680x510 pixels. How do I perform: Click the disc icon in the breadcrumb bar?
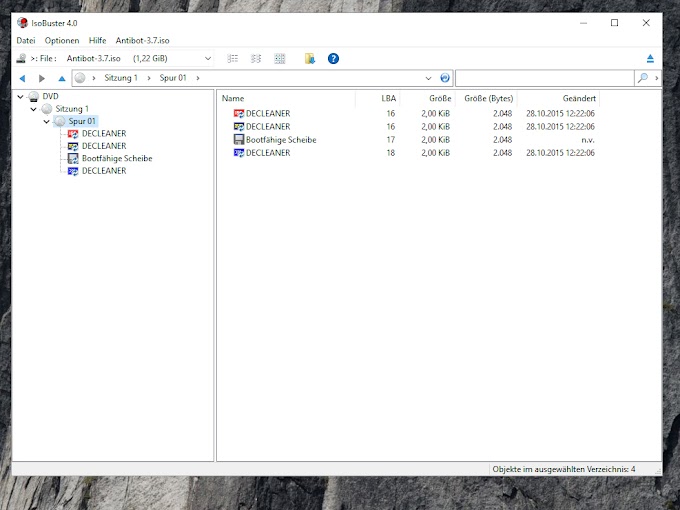click(80, 78)
